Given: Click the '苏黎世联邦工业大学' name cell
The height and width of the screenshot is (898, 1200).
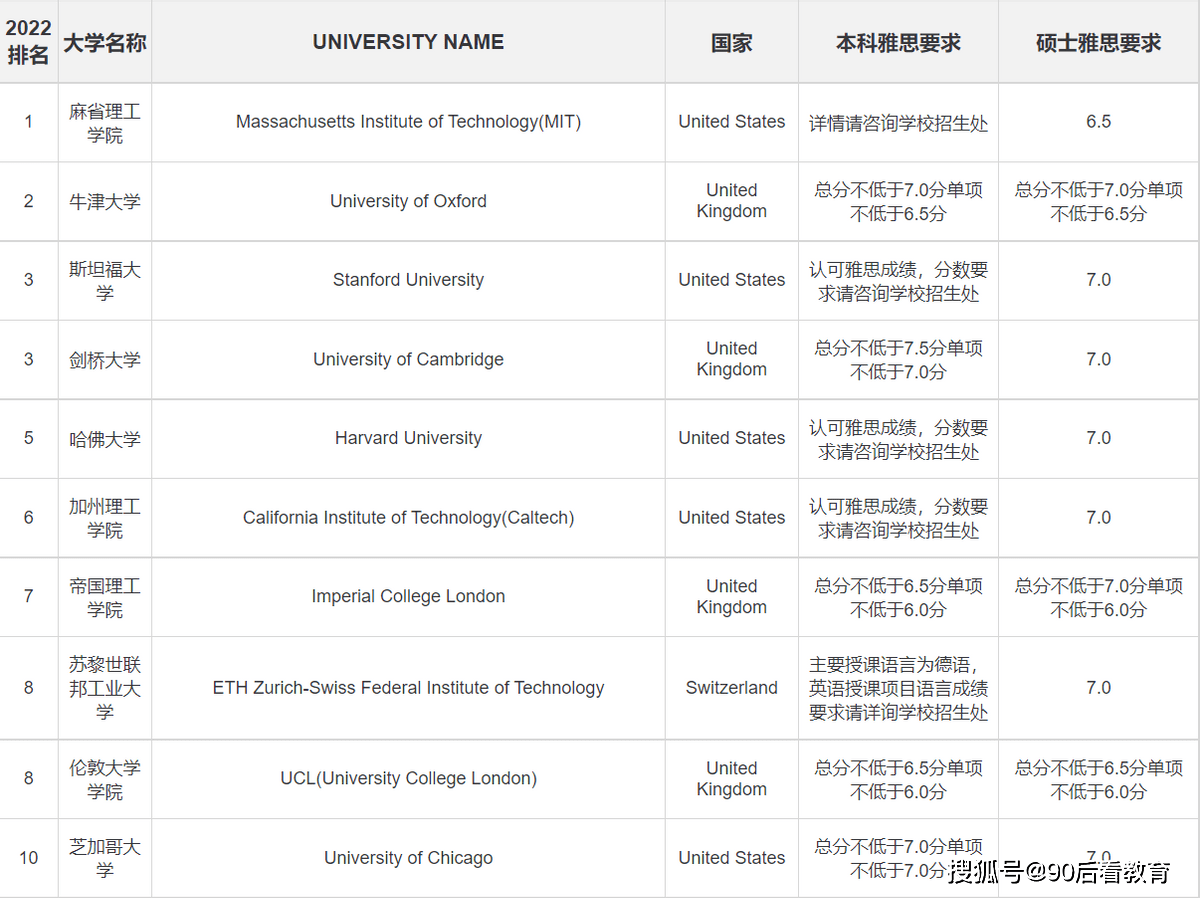Looking at the screenshot, I should tap(105, 688).
